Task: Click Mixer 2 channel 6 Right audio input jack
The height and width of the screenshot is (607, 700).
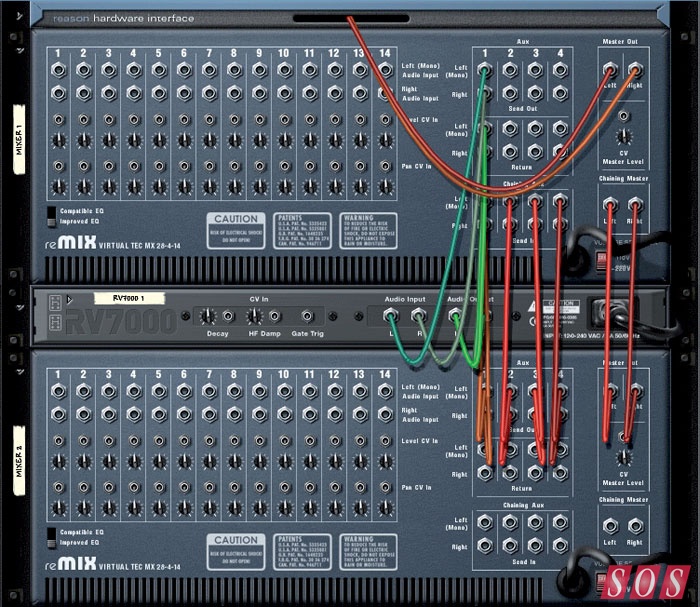Action: coord(184,415)
